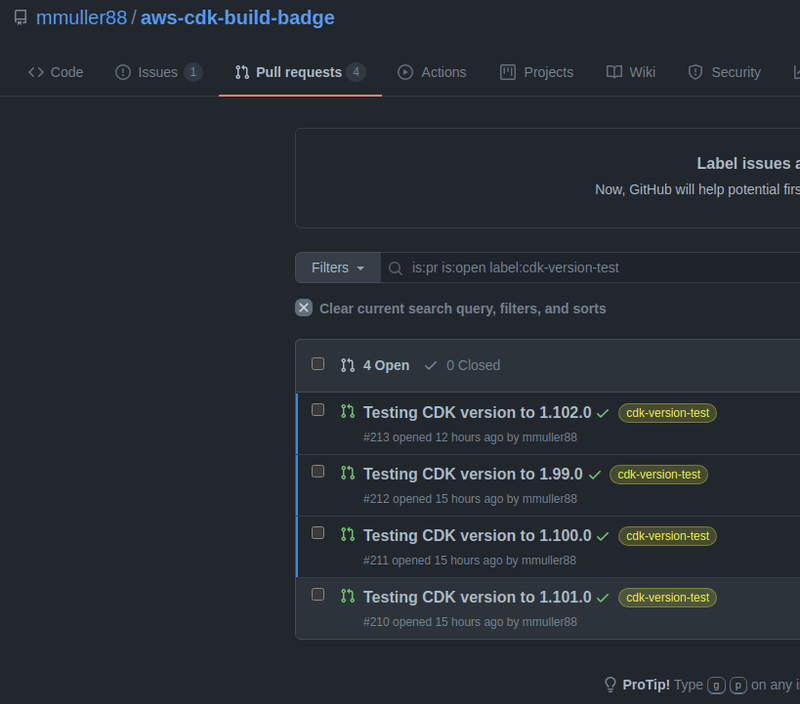Select checkbox for PR #211 version 1.100.0
800x704 pixels.
(318, 533)
